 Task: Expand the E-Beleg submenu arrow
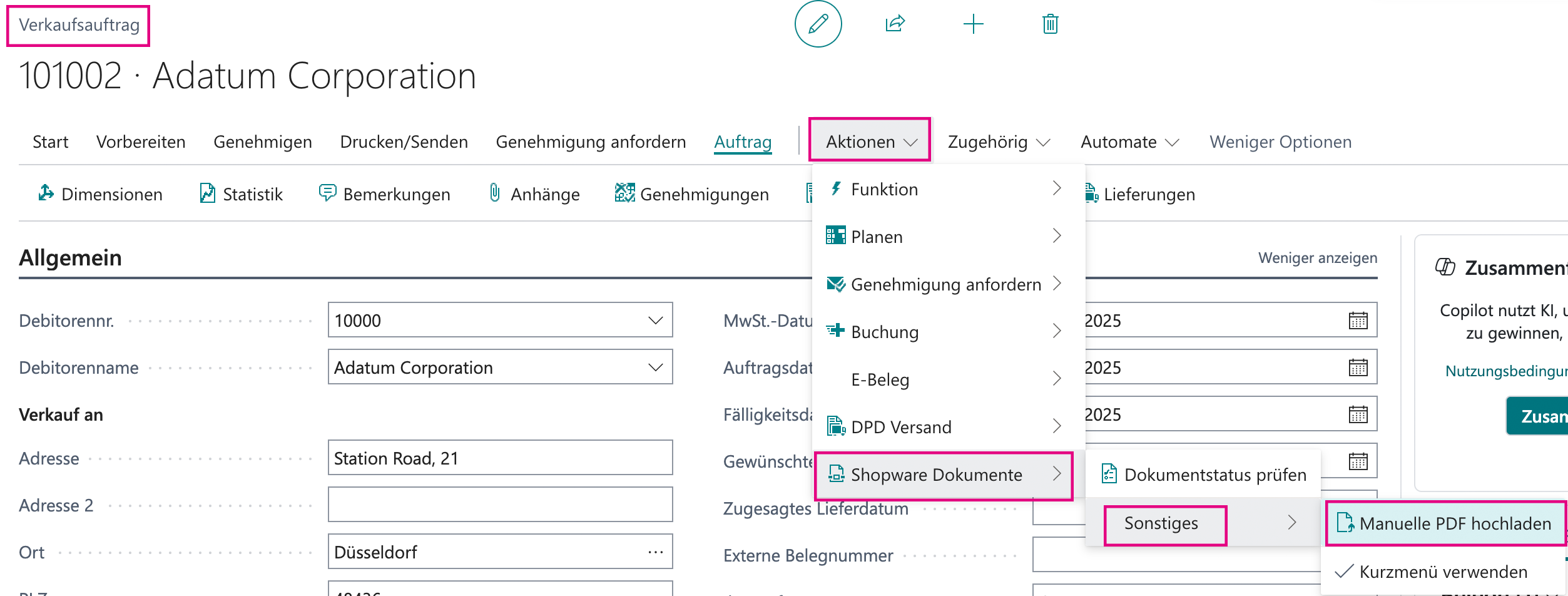point(1057,379)
